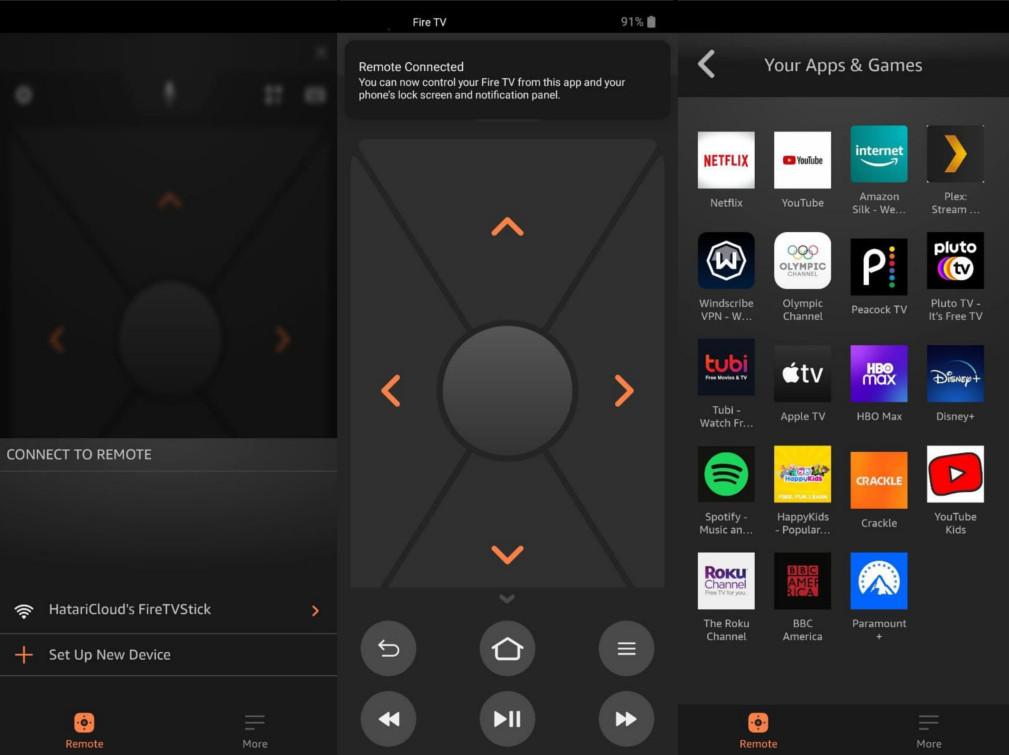
Task: Toggle play/pause on the remote
Action: pos(507,719)
